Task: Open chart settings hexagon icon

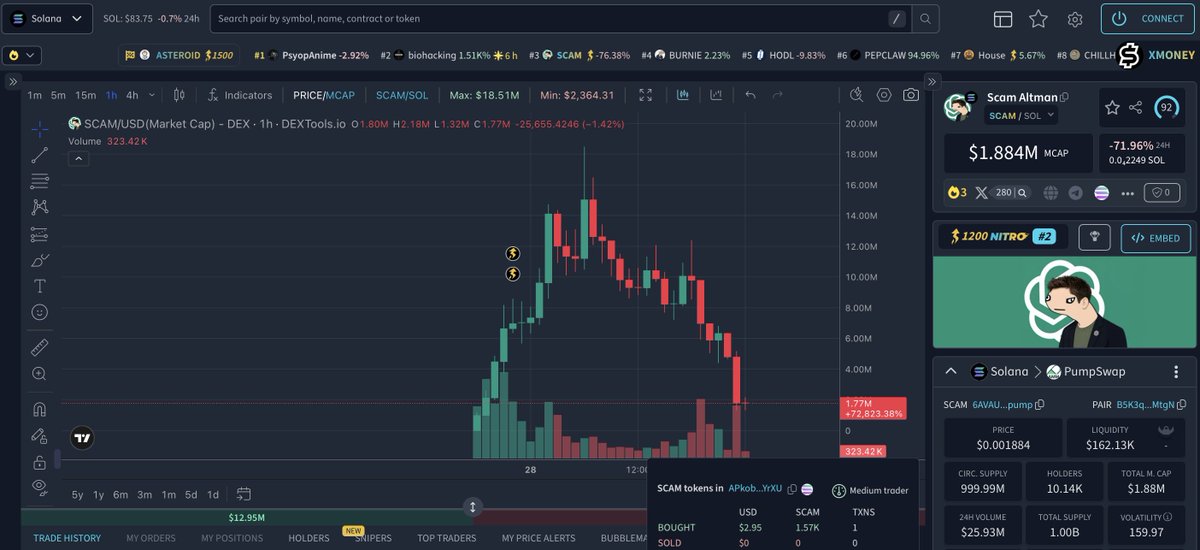Action: click(884, 95)
